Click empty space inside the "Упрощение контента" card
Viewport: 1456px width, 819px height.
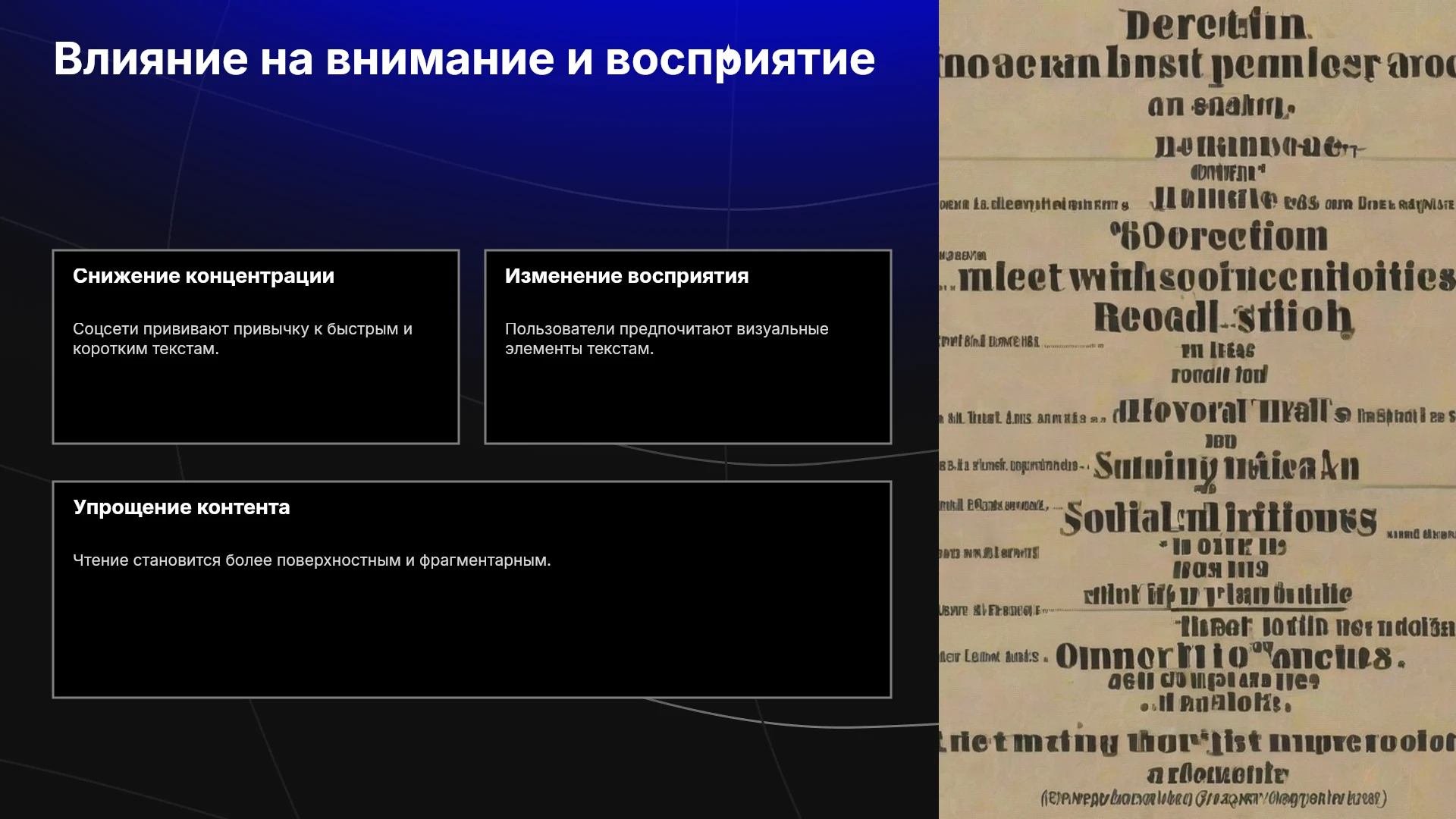472,633
